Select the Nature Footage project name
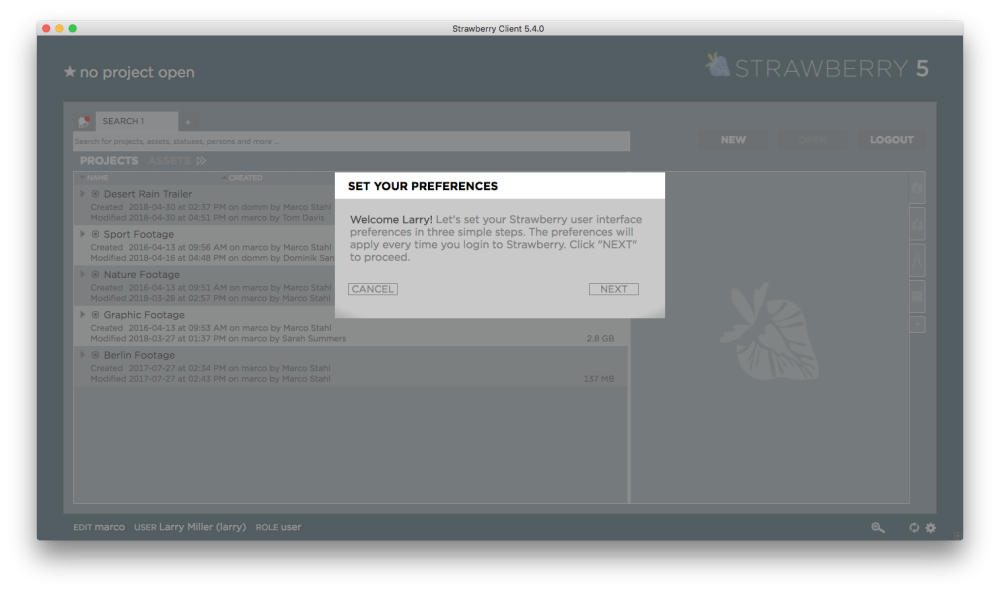This screenshot has height=593, width=1000. click(142, 274)
